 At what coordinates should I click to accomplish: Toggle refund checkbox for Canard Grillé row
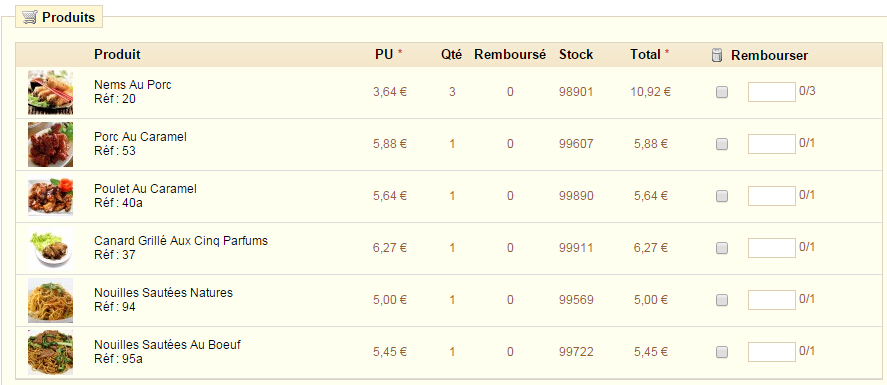click(722, 248)
